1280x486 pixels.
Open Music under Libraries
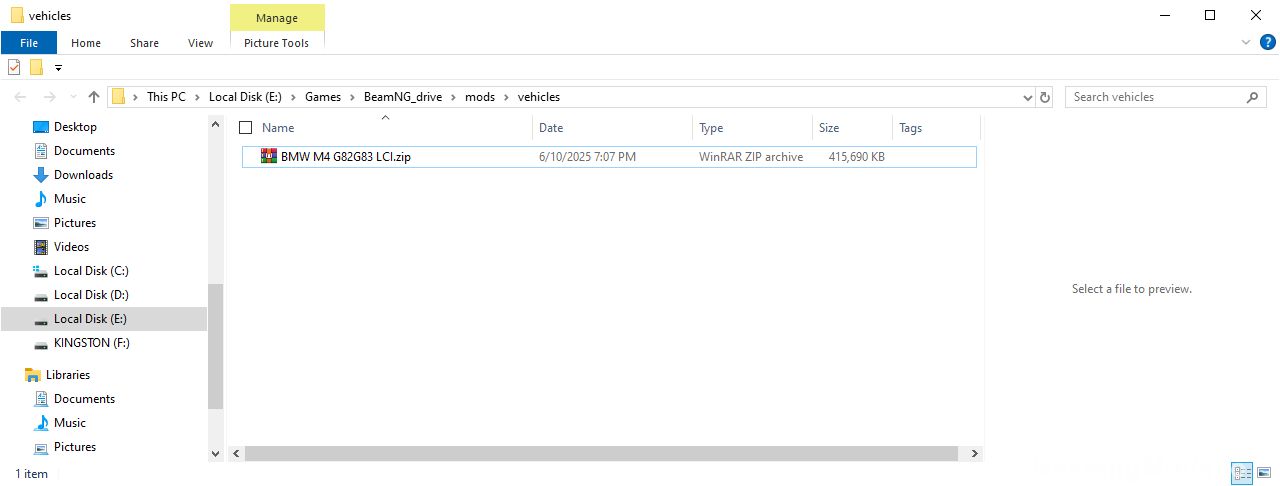[70, 423]
